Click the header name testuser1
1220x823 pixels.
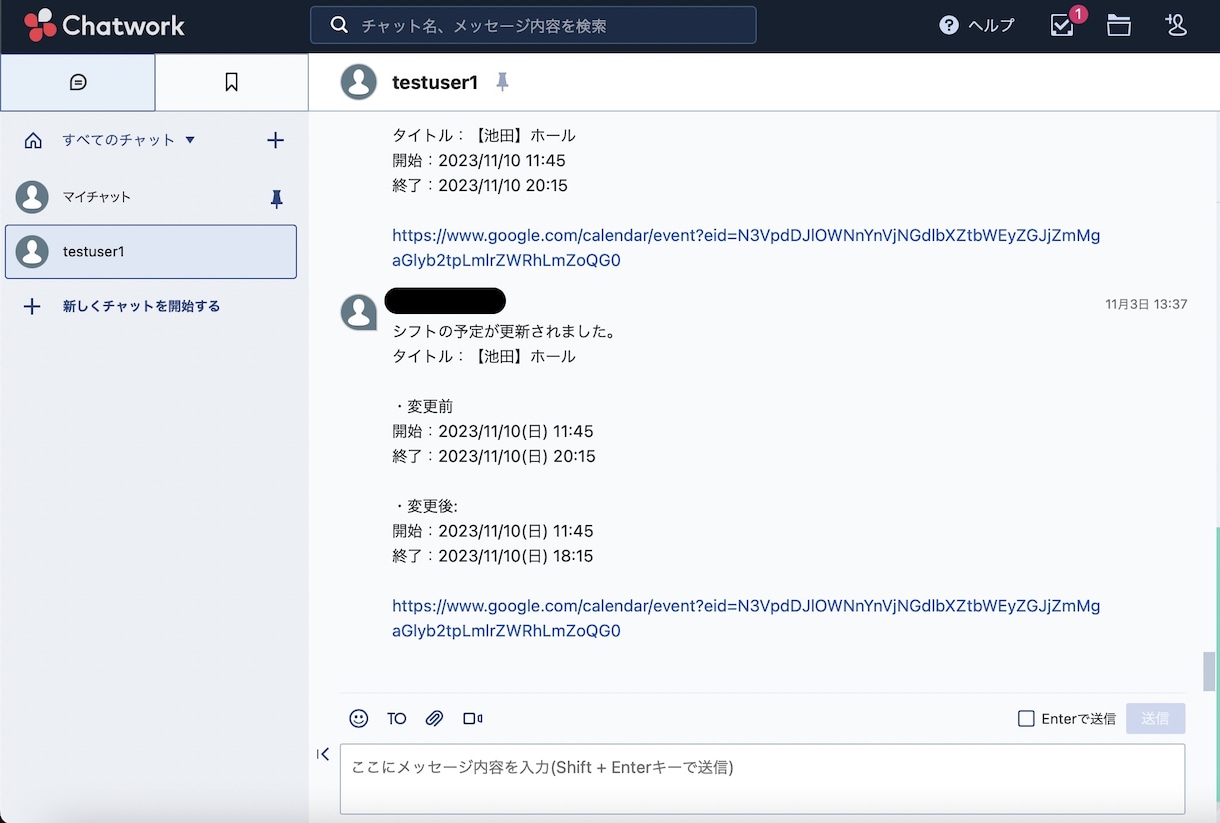click(435, 82)
